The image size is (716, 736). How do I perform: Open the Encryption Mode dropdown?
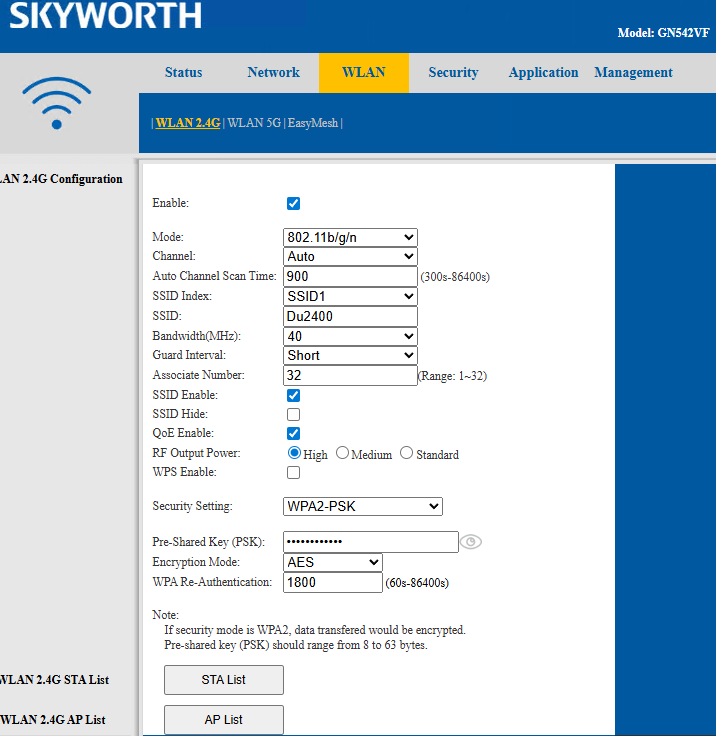pyautogui.click(x=333, y=562)
